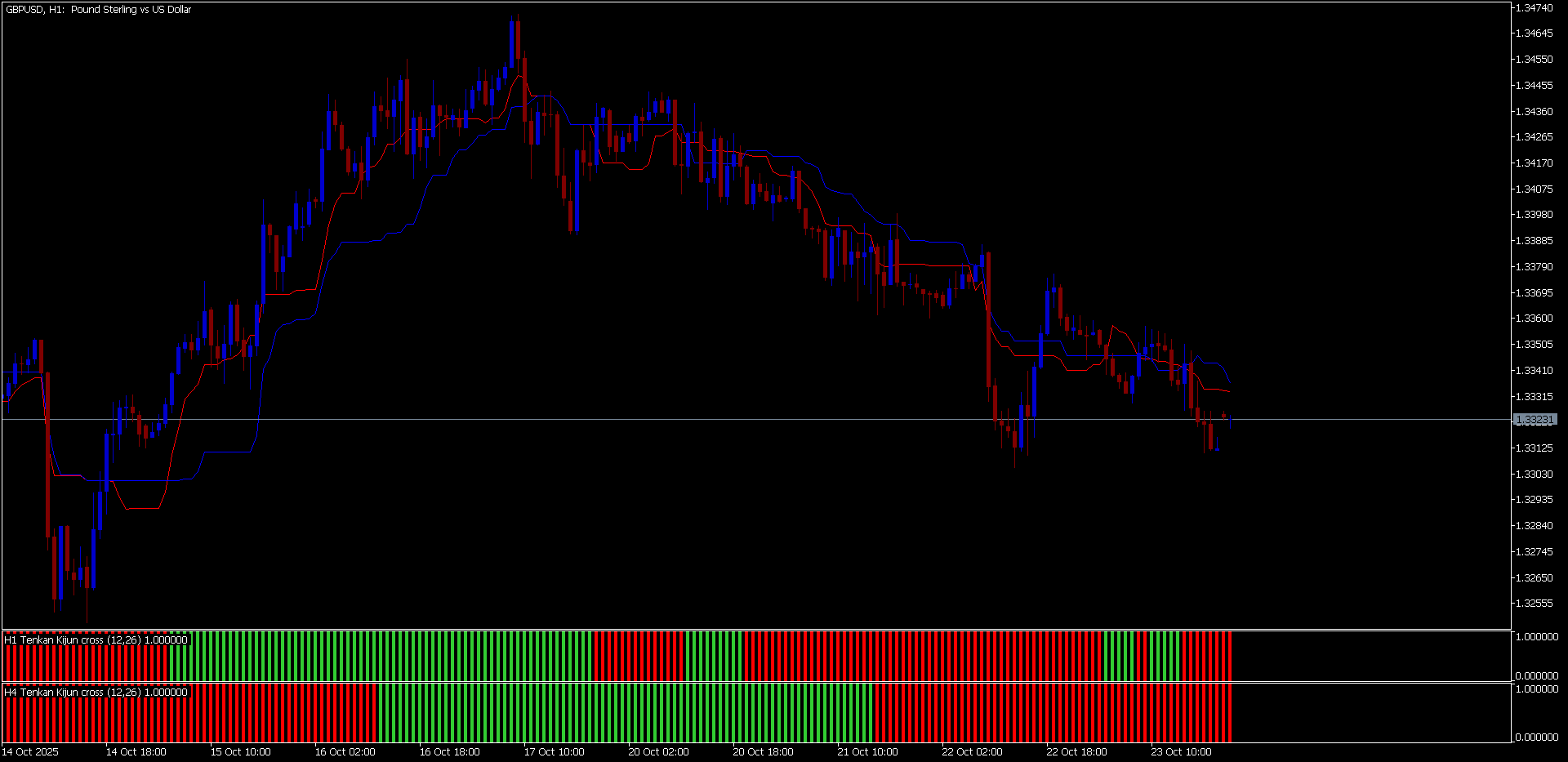
Task: Pick the 16 Oct 02:00 time label
Action: pyautogui.click(x=345, y=752)
